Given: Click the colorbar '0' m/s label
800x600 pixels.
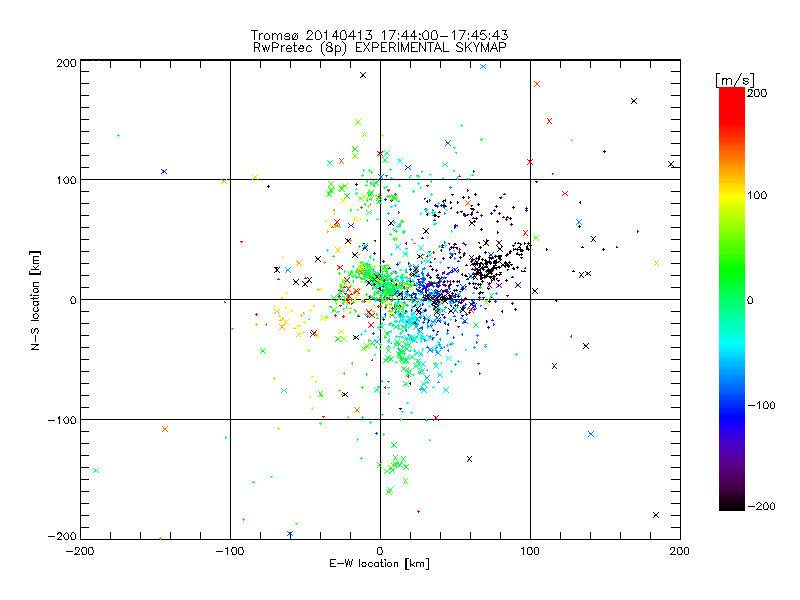Looking at the screenshot, I should (x=751, y=300).
